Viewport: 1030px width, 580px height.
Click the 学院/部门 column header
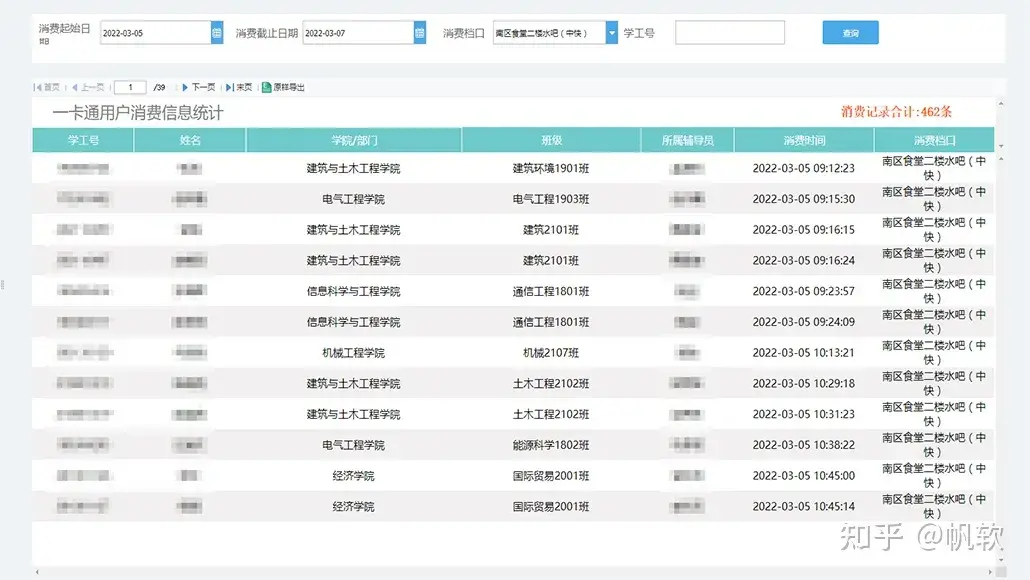[353, 140]
